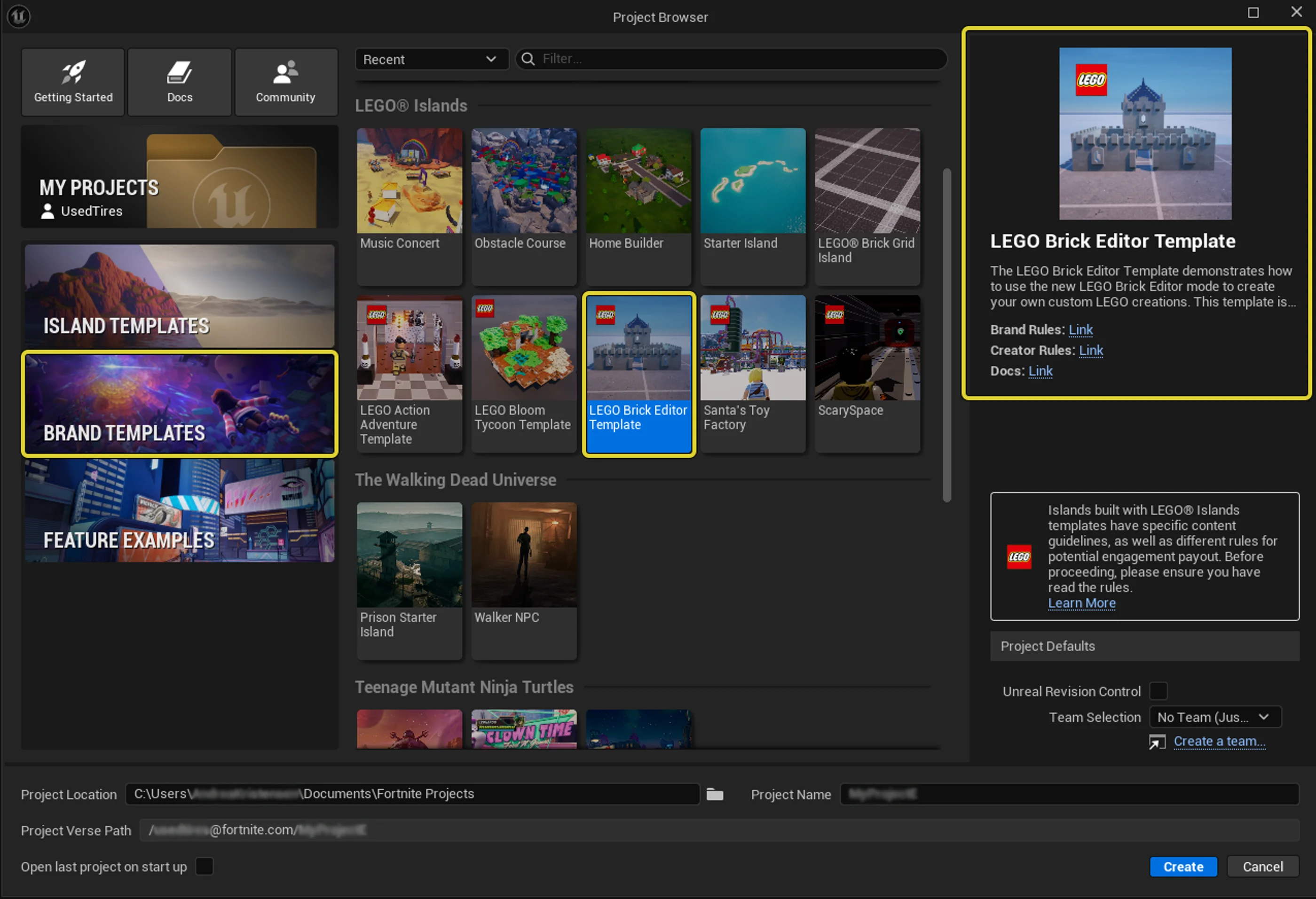This screenshot has height=899, width=1316.
Task: Click the LEGO logo in the info notice
Action: [1019, 557]
